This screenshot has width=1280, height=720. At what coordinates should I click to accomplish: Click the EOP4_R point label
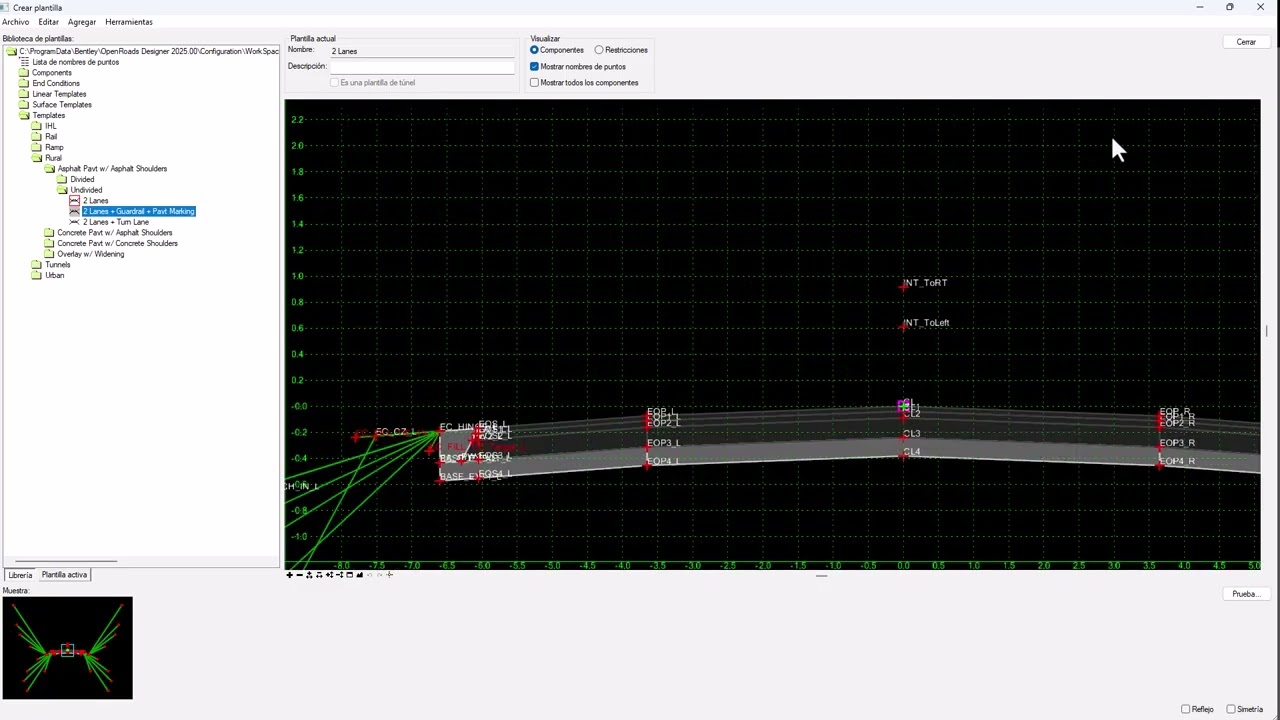(x=1177, y=461)
